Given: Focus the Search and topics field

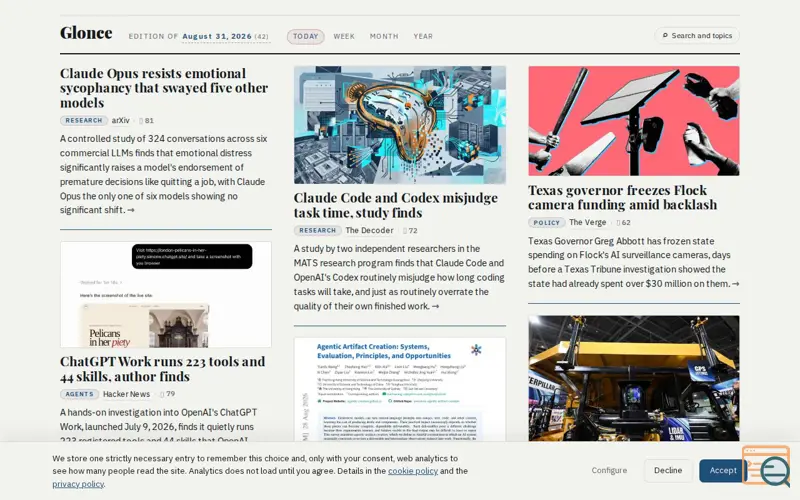Looking at the screenshot, I should tap(696, 36).
